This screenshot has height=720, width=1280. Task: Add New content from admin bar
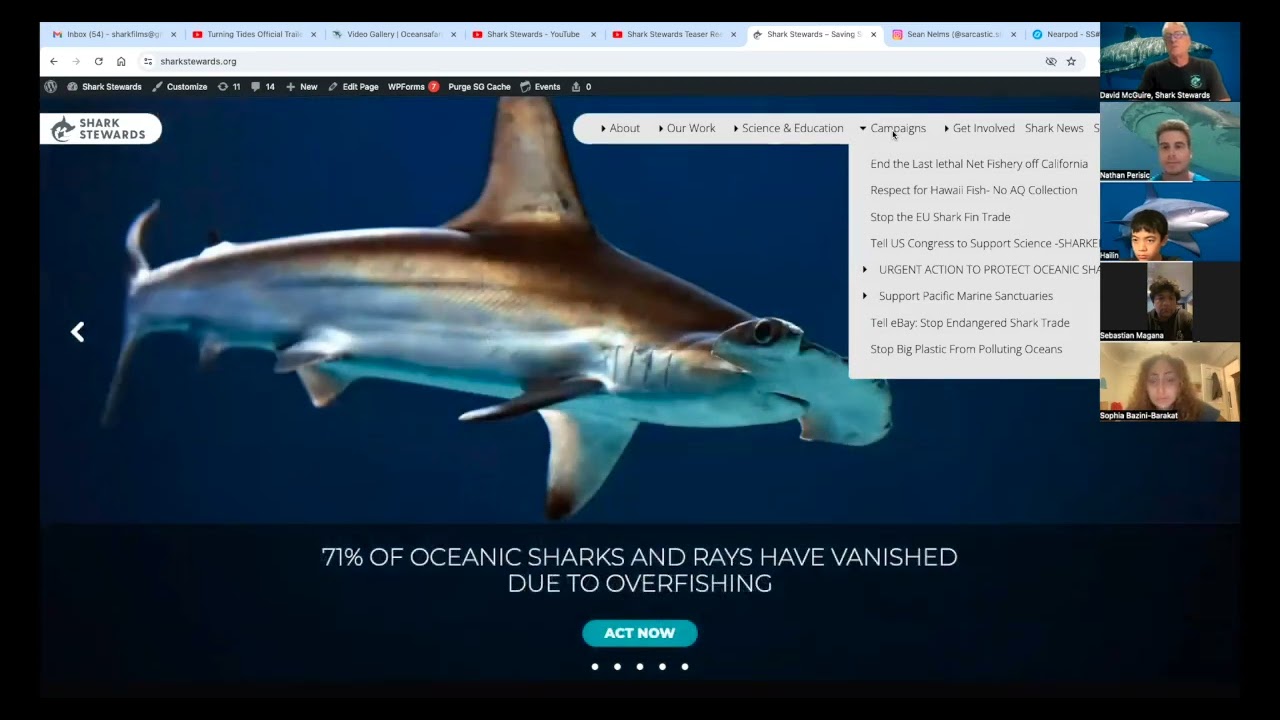[302, 87]
